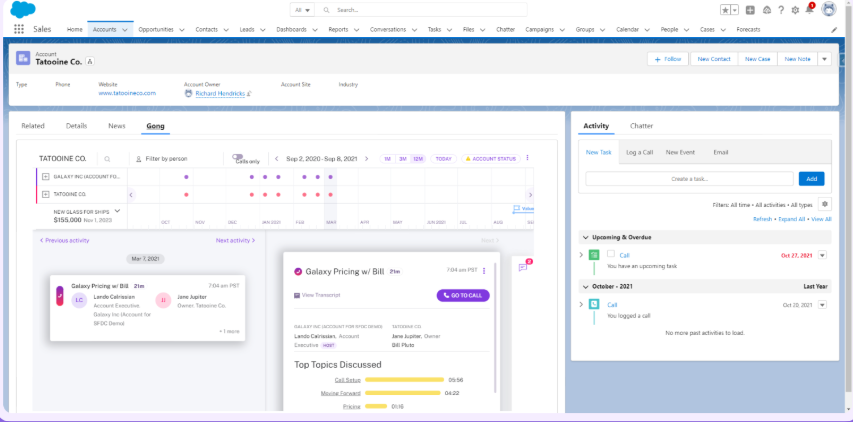Collapse the Upcoming & Overdue section
The width and height of the screenshot is (853, 422).
point(585,238)
